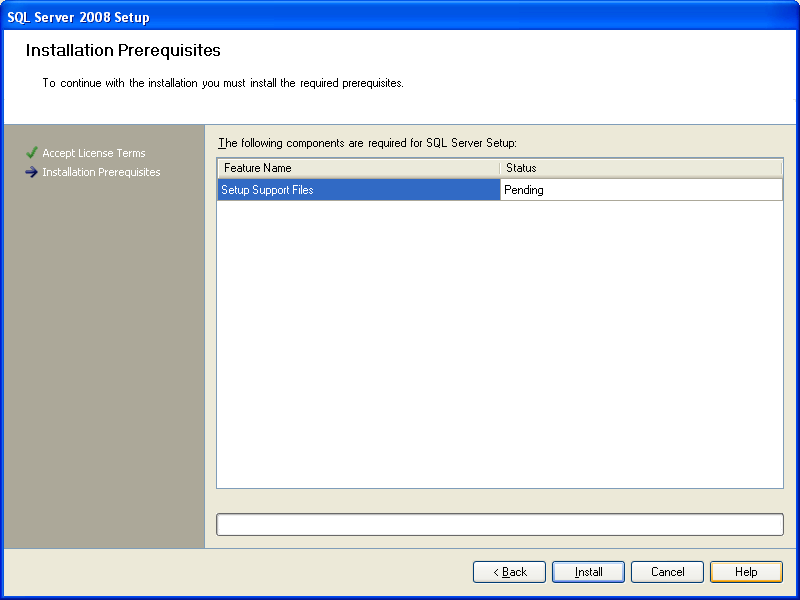800x600 pixels.
Task: Click the green checkmark beside Accept License Terms
Action: (x=32, y=153)
